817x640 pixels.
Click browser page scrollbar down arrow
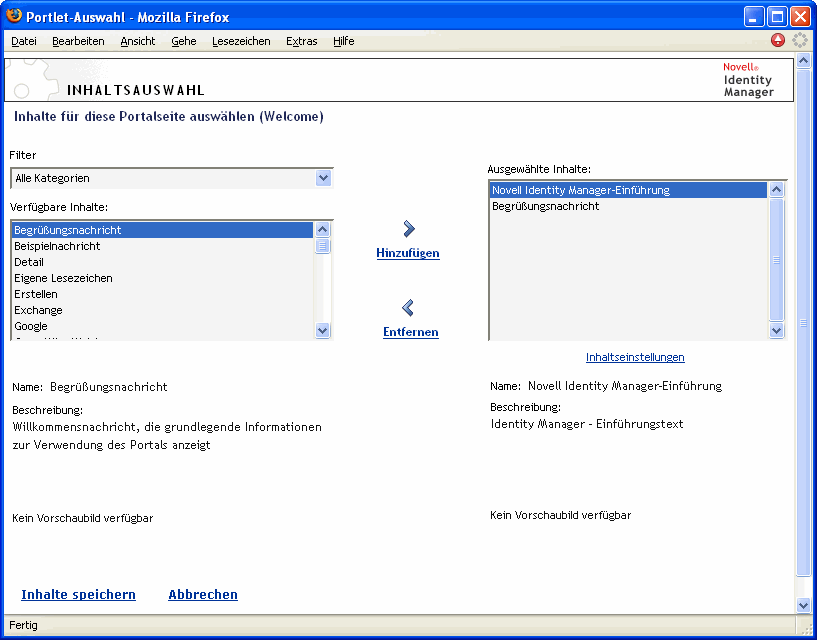(x=803, y=605)
